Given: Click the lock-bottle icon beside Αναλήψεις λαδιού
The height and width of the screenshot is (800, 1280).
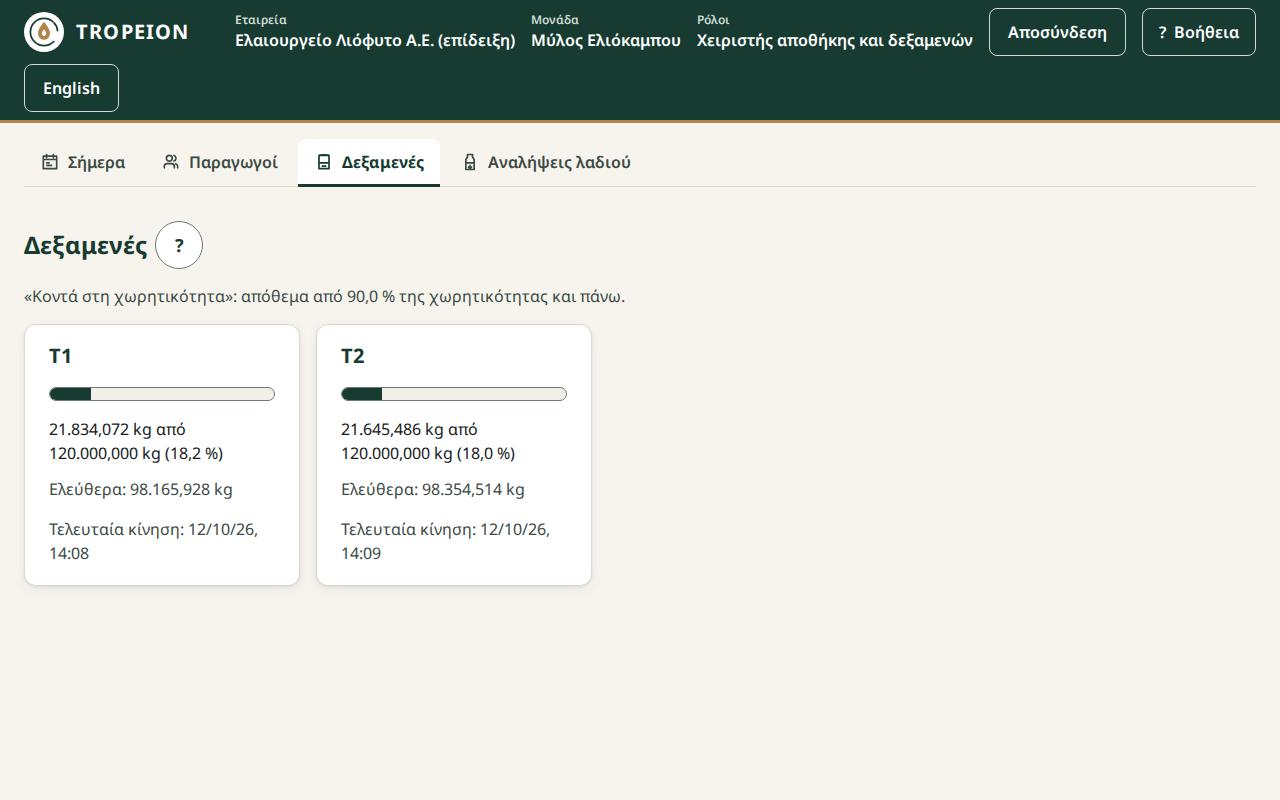Looking at the screenshot, I should pos(470,162).
